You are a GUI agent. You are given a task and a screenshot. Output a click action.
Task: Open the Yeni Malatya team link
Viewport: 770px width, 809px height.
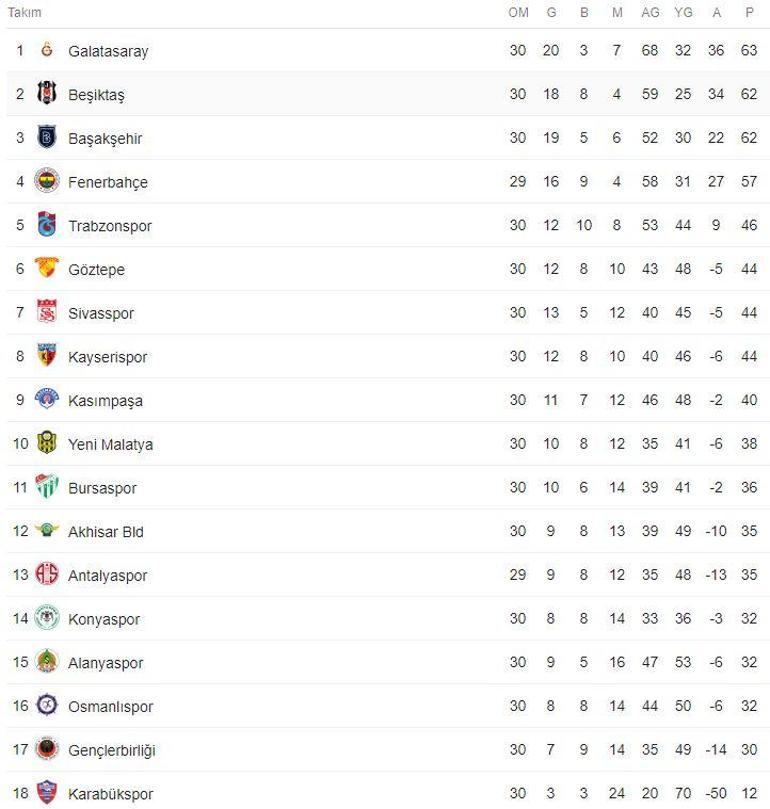coord(110,444)
